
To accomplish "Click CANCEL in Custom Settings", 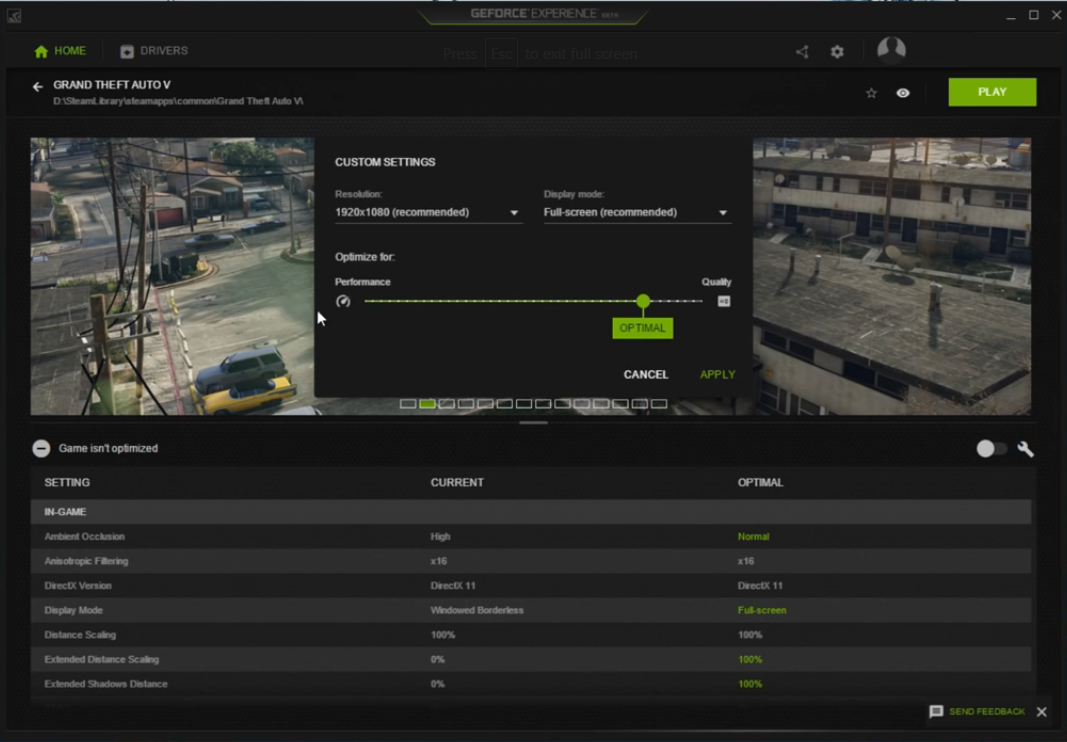I will click(x=646, y=374).
